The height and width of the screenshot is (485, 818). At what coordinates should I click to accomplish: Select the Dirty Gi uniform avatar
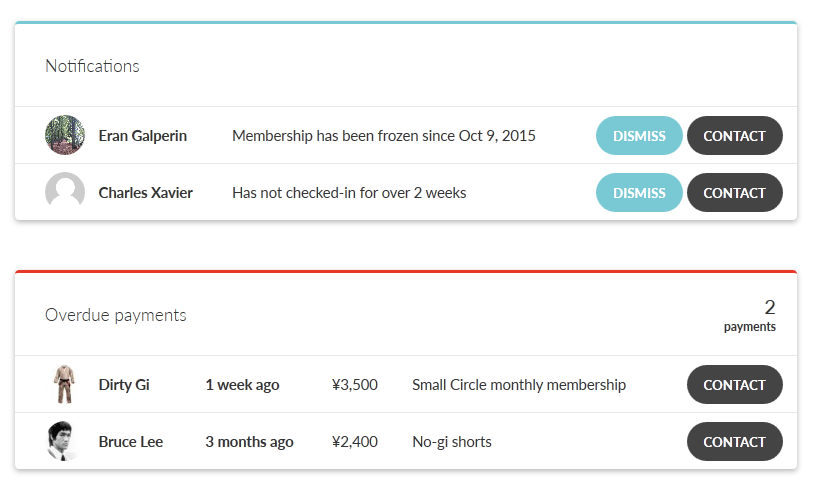click(65, 384)
